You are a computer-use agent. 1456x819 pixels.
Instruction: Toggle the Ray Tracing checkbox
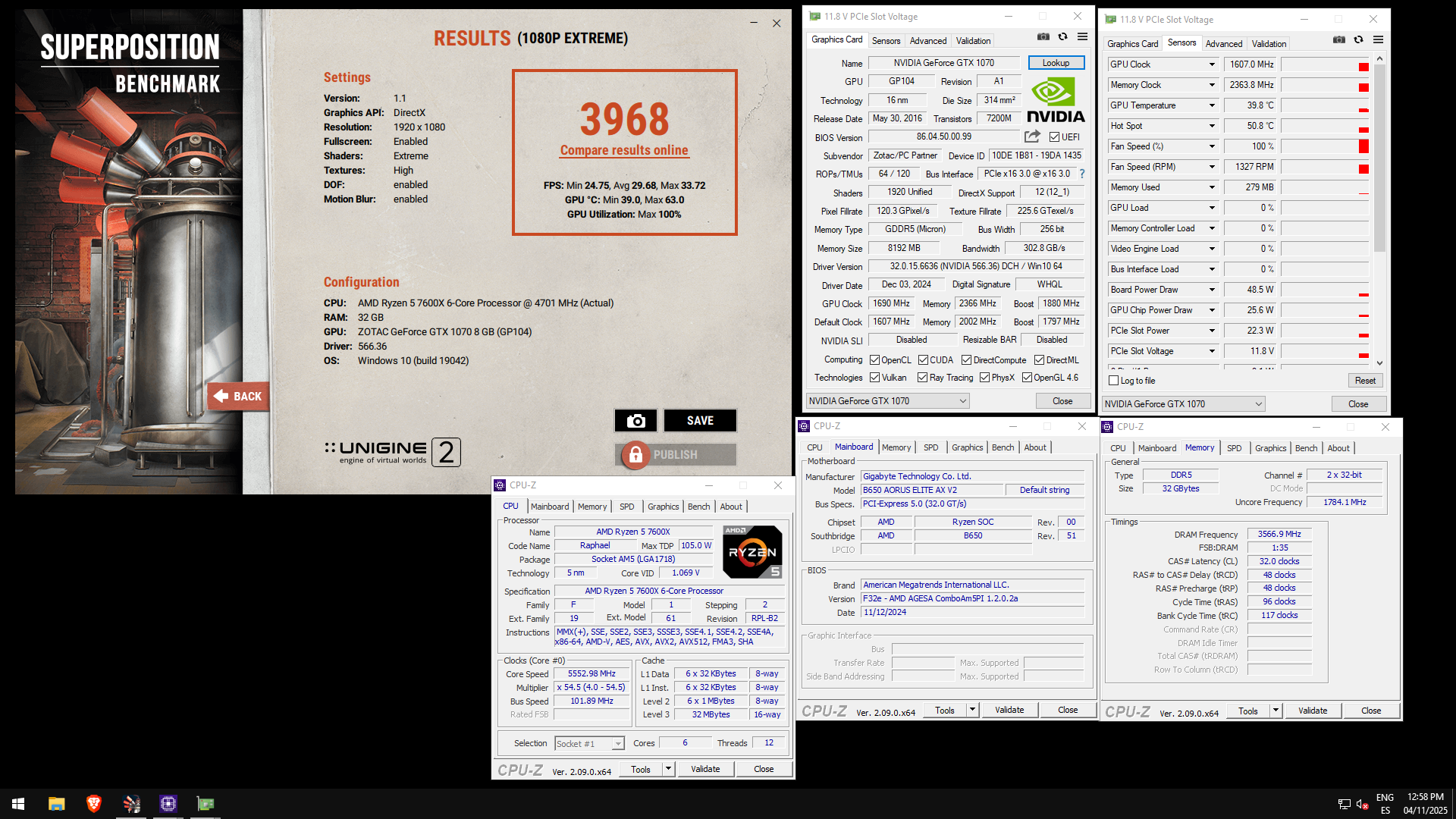coord(922,378)
